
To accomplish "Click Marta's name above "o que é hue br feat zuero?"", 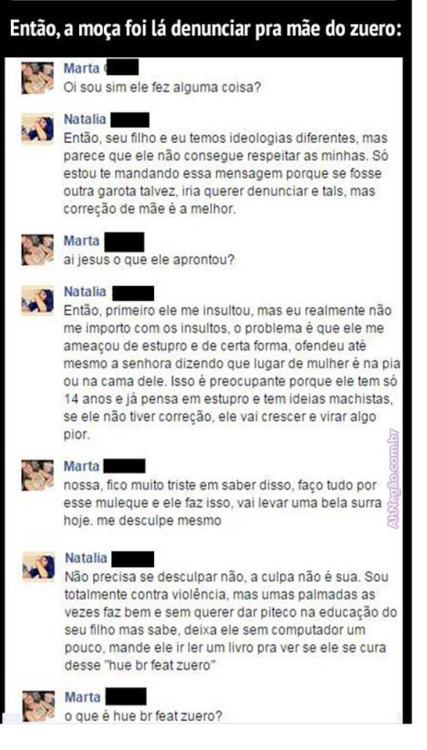I will (82, 697).
